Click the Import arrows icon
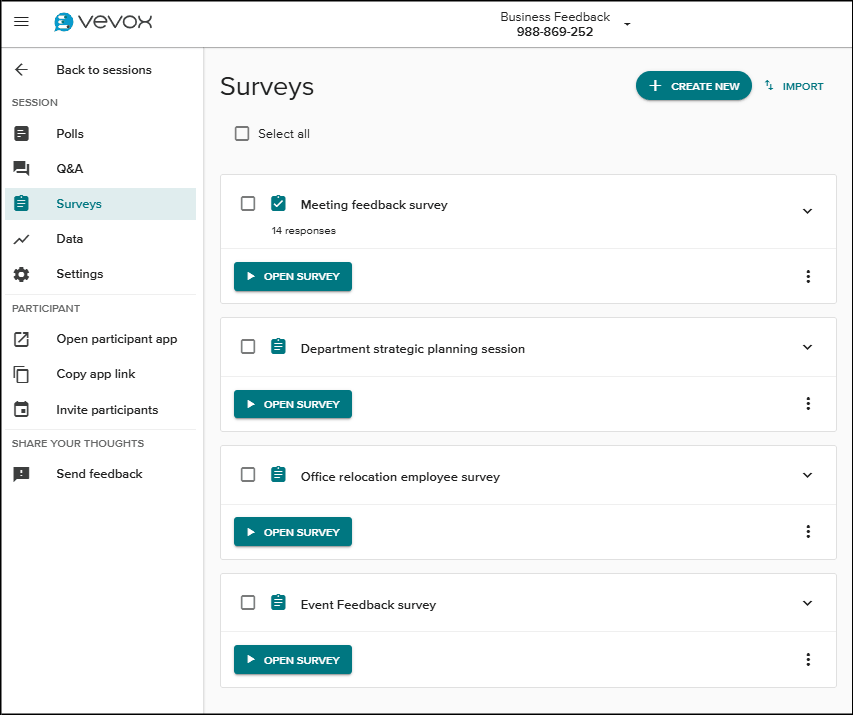This screenshot has height=715, width=853. coord(769,86)
